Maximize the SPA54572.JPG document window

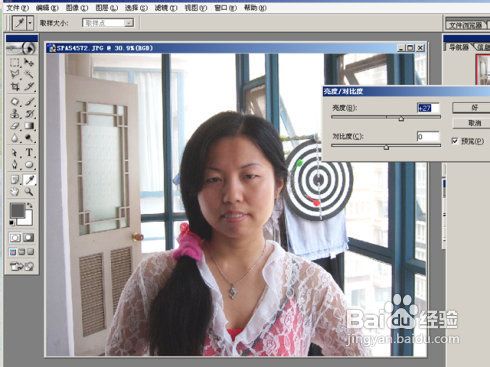[411, 48]
